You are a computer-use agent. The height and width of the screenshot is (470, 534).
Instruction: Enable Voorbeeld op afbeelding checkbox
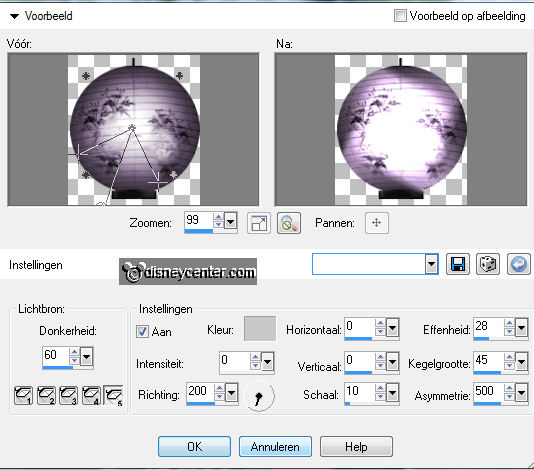coord(400,16)
